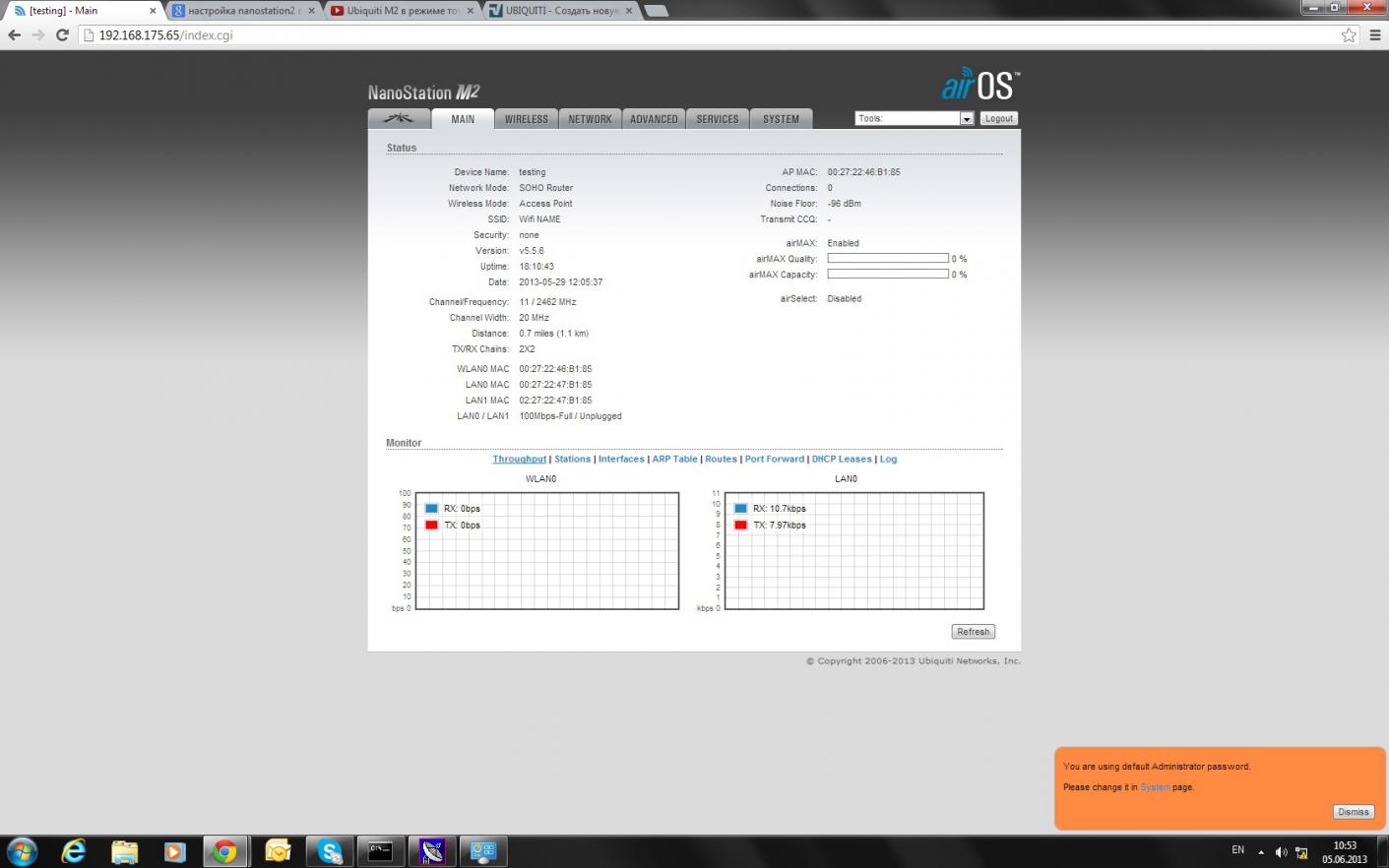Expand the Tools dropdown
The width and height of the screenshot is (1389, 868).
pyautogui.click(x=915, y=118)
